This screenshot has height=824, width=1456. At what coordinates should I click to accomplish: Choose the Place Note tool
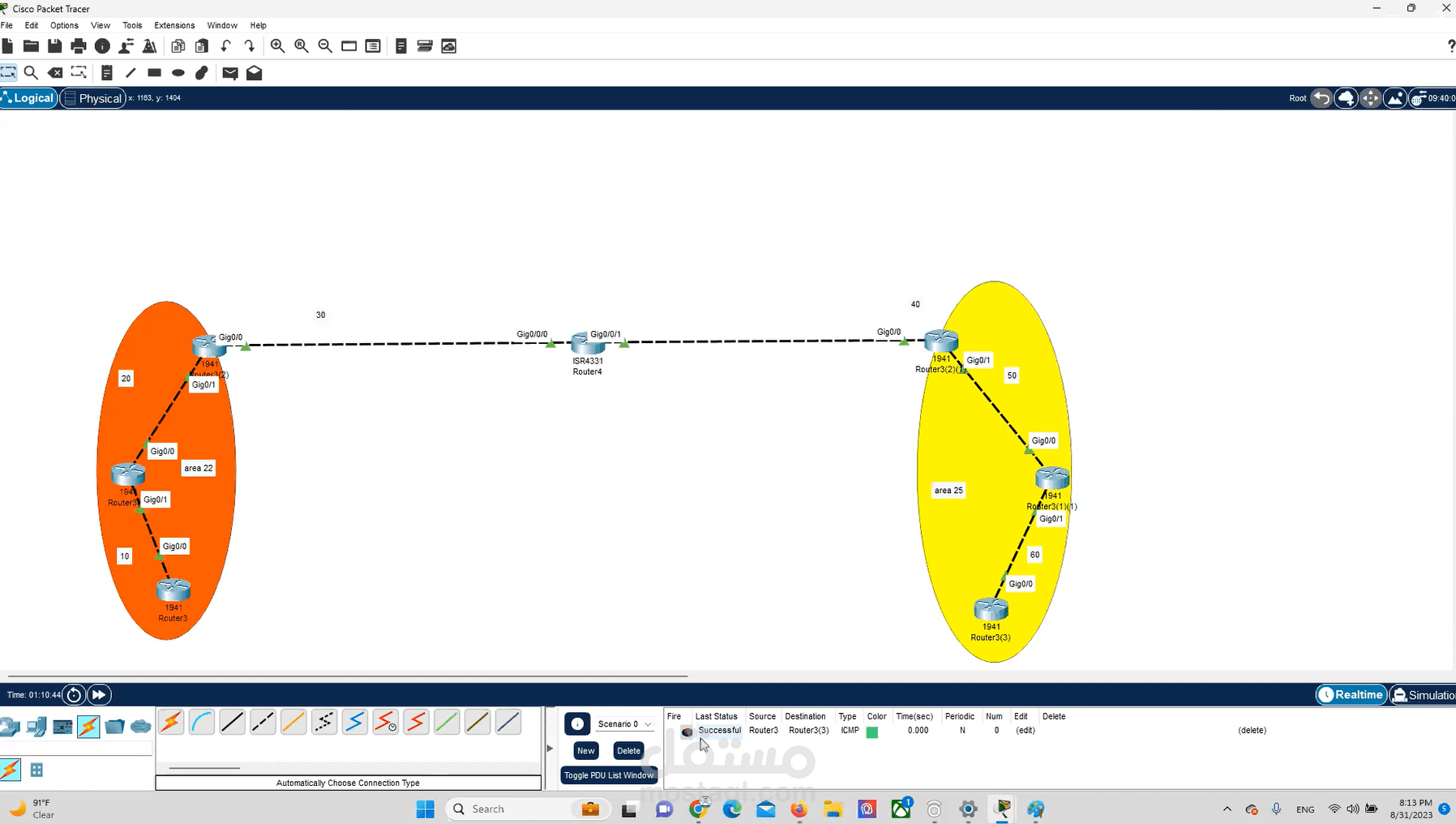pyautogui.click(x=106, y=73)
